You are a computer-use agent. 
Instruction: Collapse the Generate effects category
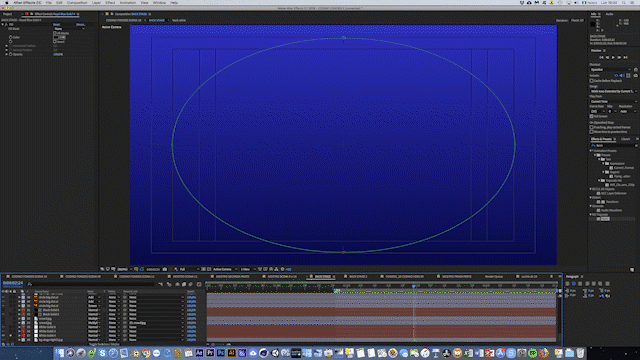591,206
